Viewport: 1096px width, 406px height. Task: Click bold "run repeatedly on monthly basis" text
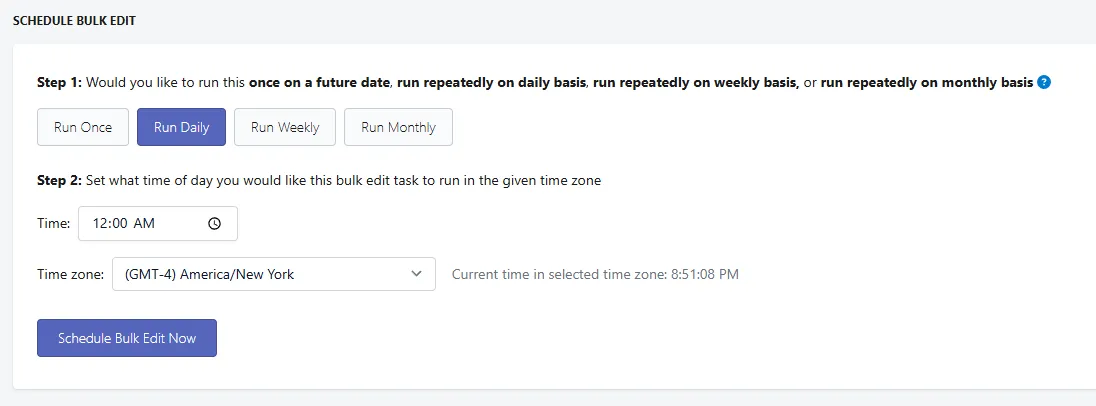[926, 82]
